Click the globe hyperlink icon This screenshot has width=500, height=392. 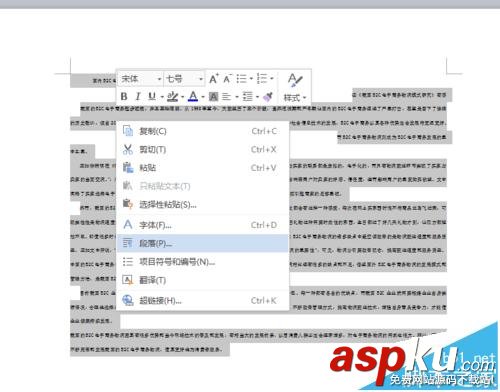pos(128,300)
